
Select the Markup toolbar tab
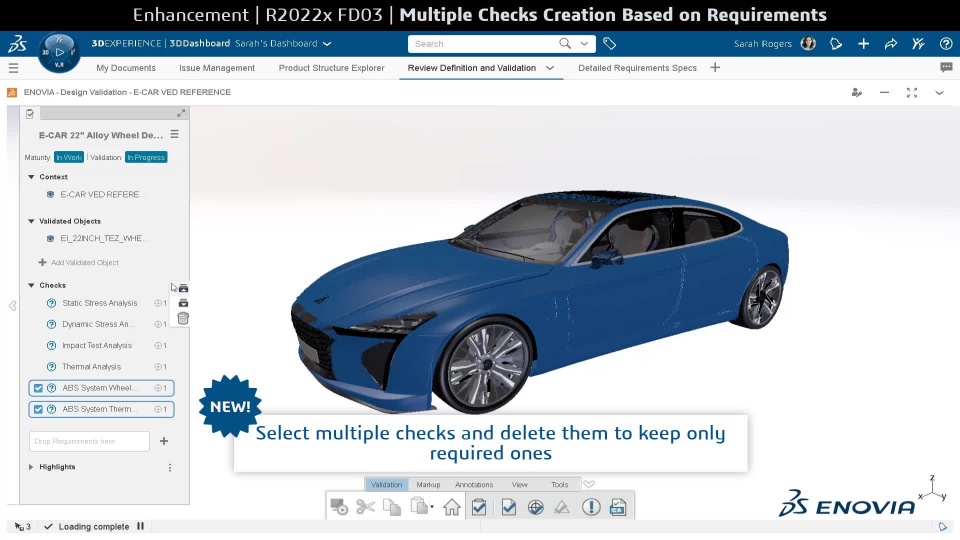pyautogui.click(x=428, y=484)
